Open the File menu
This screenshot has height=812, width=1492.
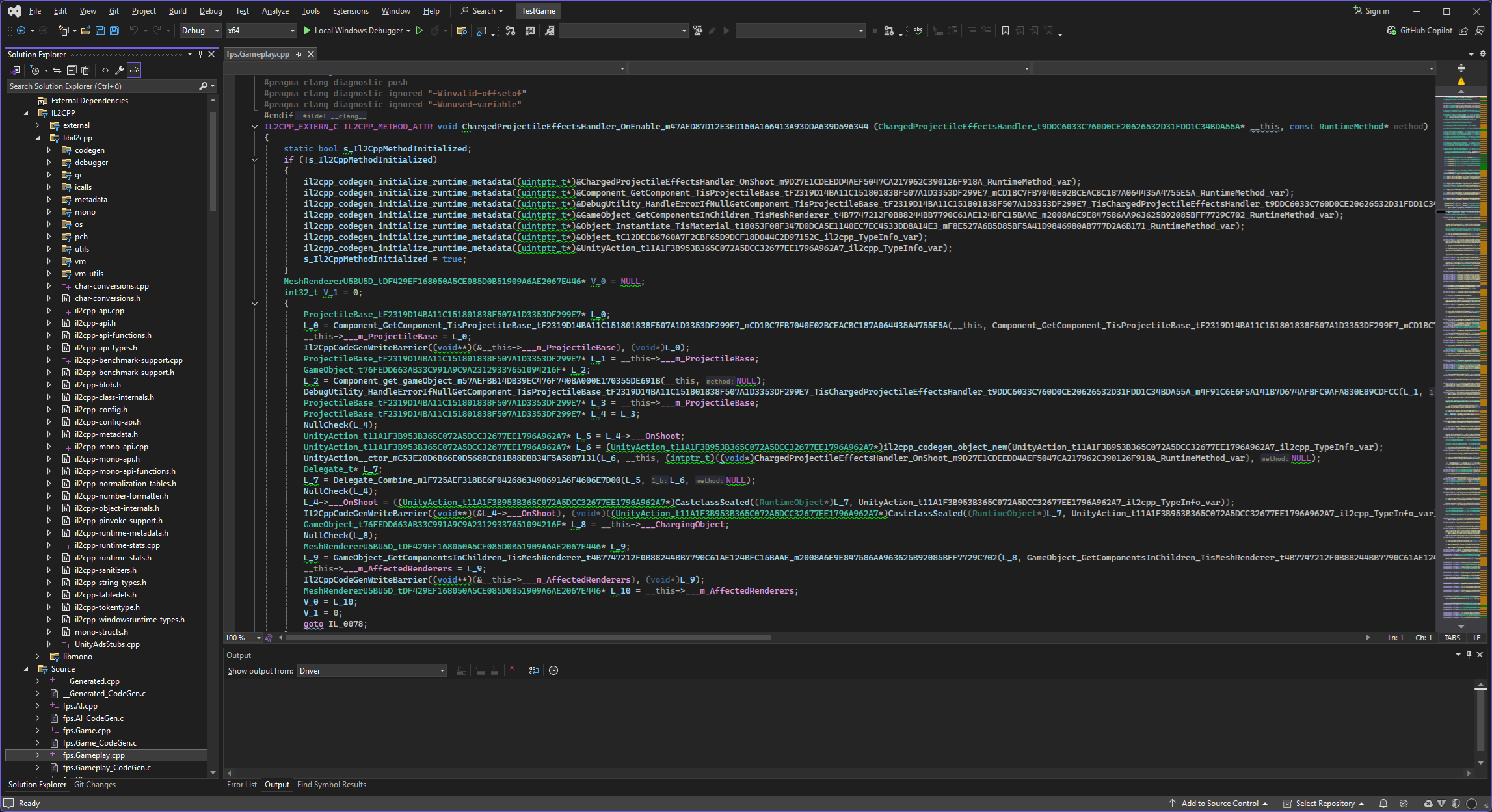(x=35, y=11)
